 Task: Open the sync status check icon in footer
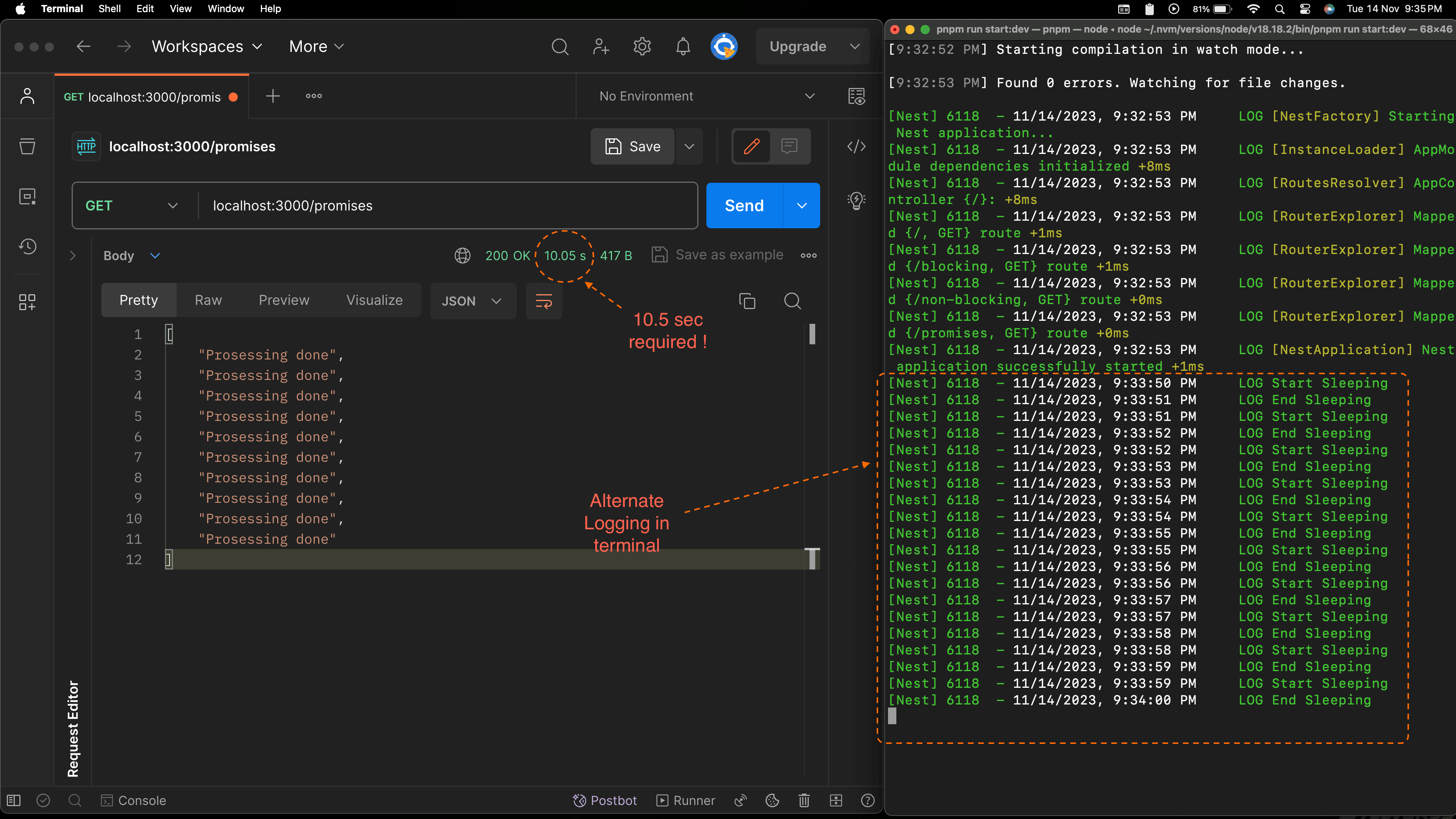(x=44, y=800)
